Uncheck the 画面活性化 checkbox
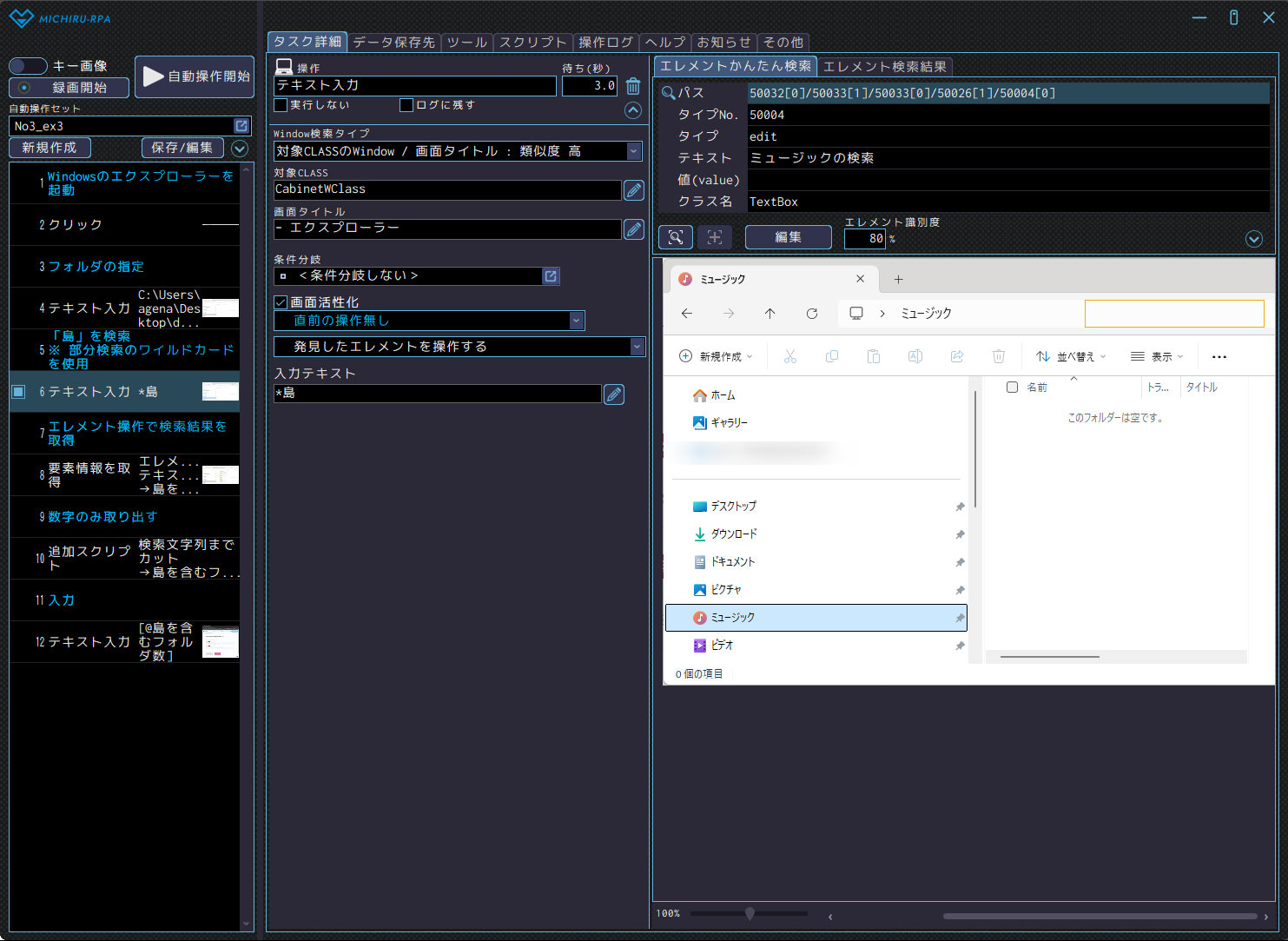 point(281,302)
